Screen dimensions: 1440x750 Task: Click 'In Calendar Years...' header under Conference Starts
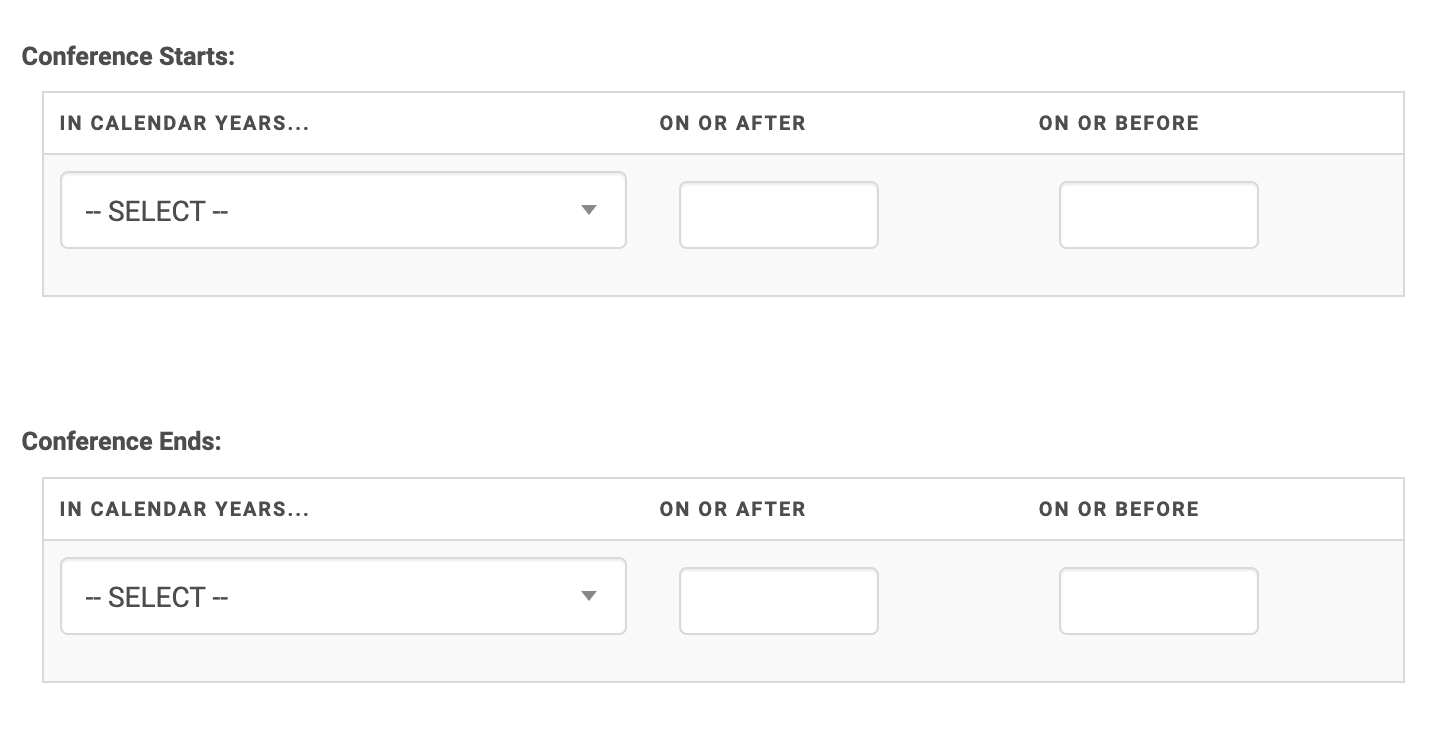pyautogui.click(x=185, y=123)
